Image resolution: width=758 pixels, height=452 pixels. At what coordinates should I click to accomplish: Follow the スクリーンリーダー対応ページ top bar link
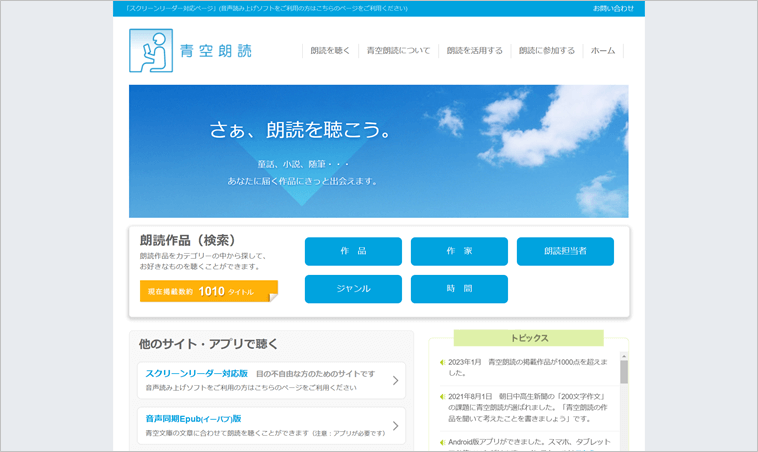coord(266,8)
